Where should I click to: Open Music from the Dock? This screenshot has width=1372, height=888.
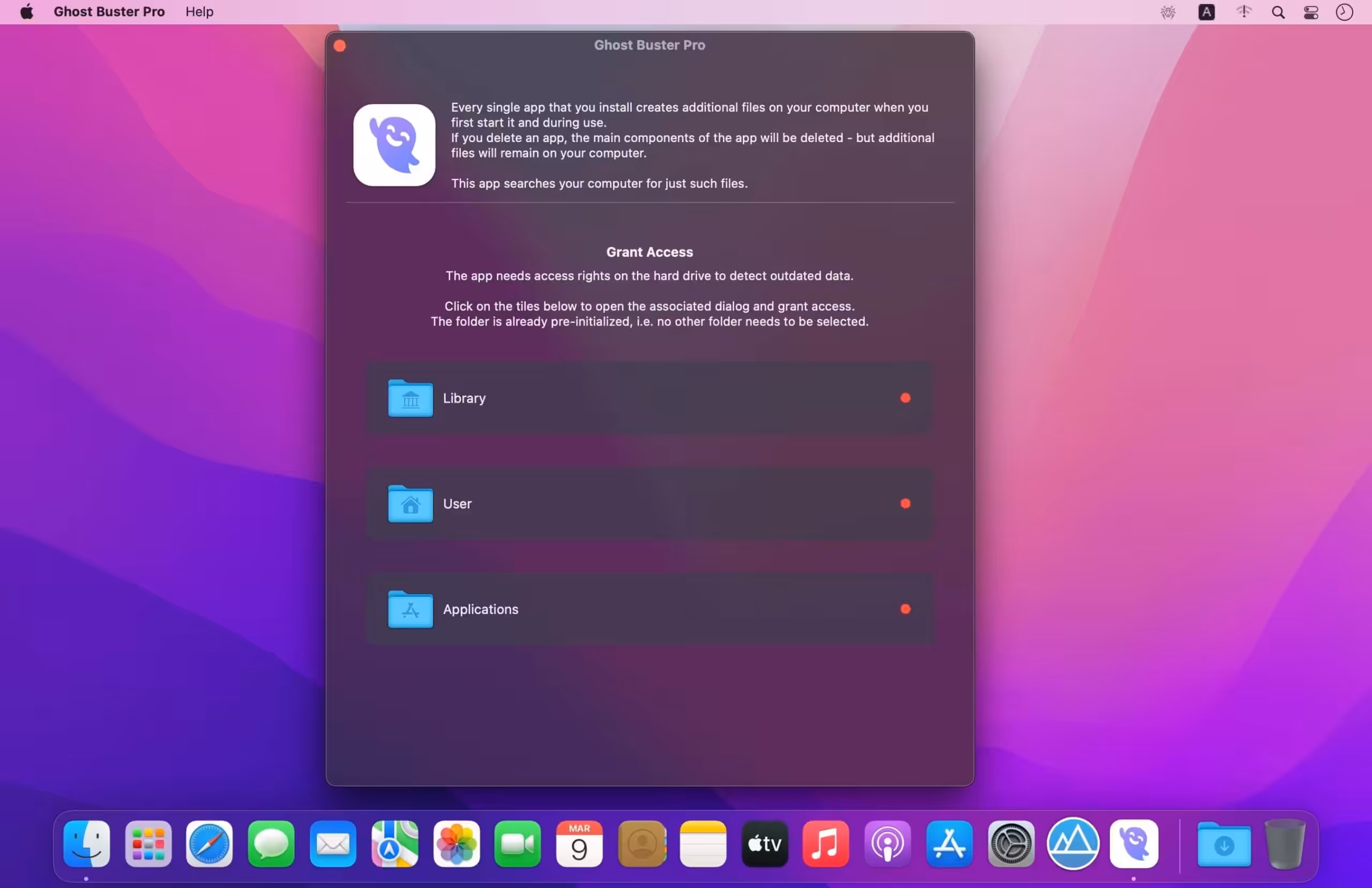click(x=826, y=843)
